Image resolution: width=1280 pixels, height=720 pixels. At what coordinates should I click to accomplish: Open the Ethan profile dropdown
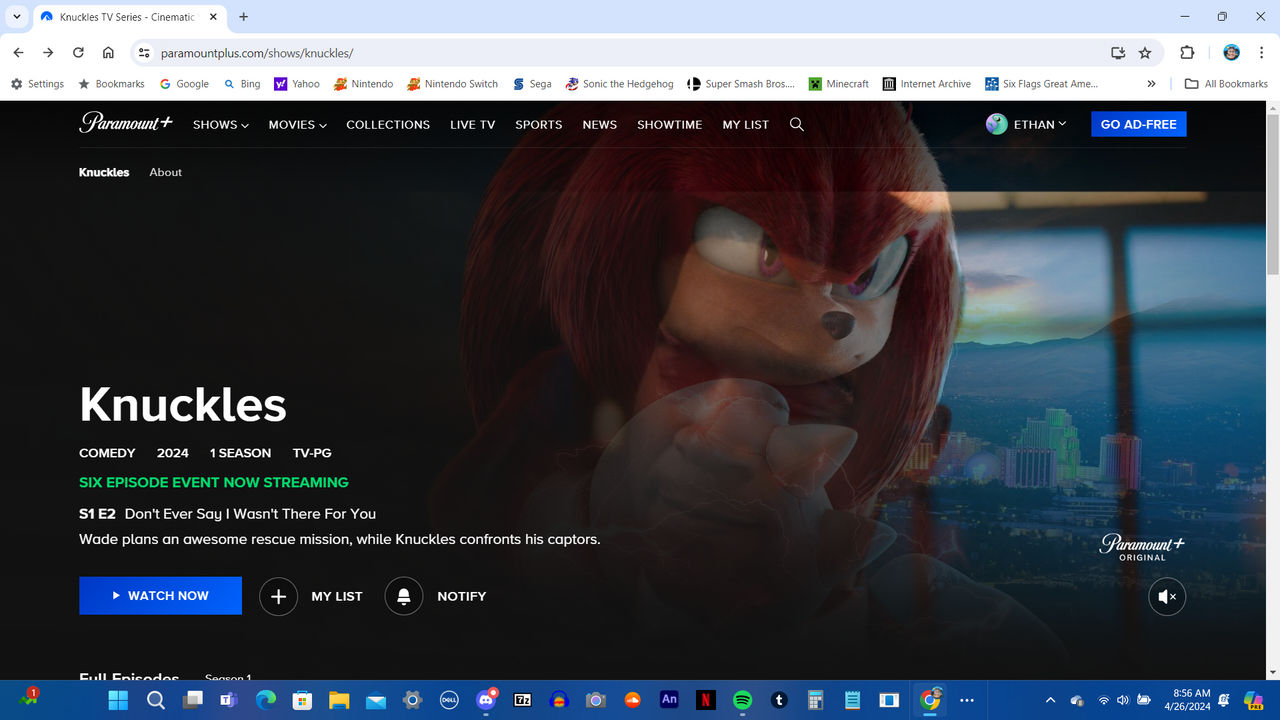(x=1026, y=124)
